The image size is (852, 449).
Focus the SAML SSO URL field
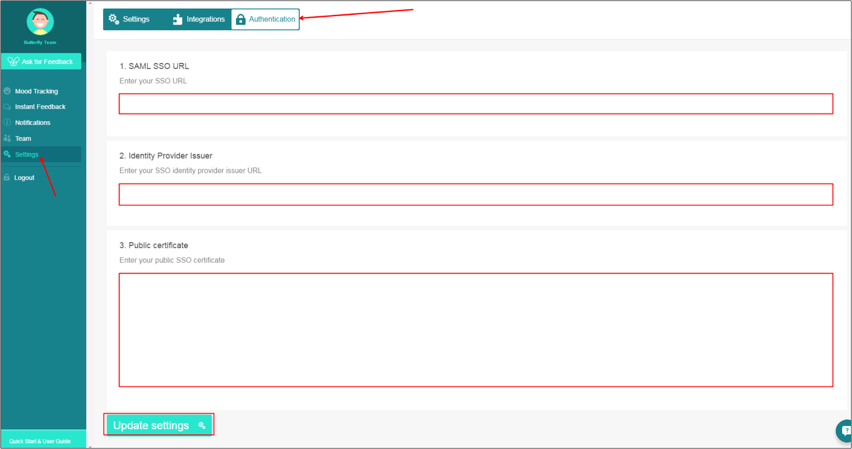[x=475, y=104]
